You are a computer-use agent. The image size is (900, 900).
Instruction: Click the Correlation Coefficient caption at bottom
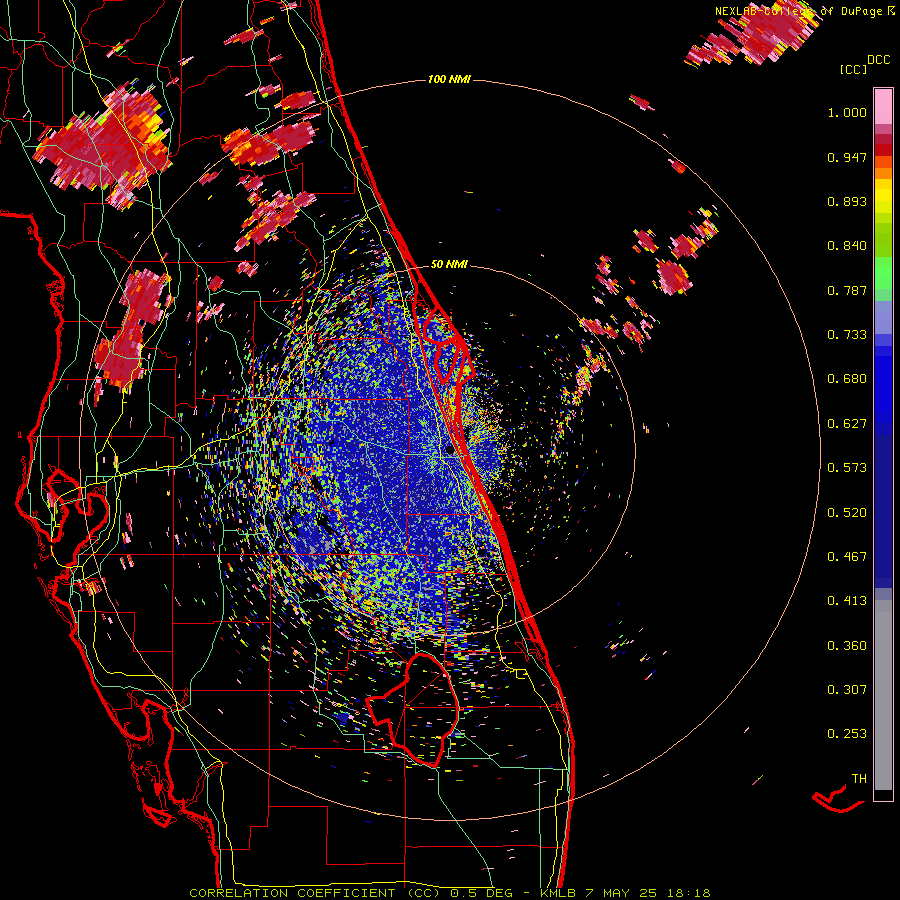click(450, 893)
